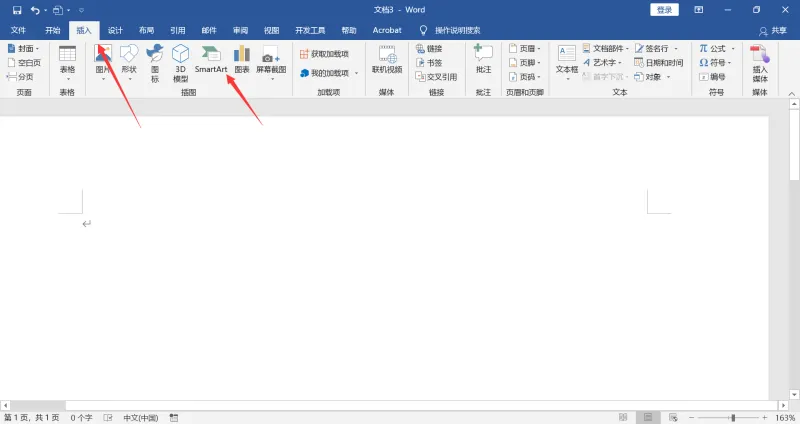800x424 pixels.
Task: Insert a 空白页 blank page
Action: (24, 63)
